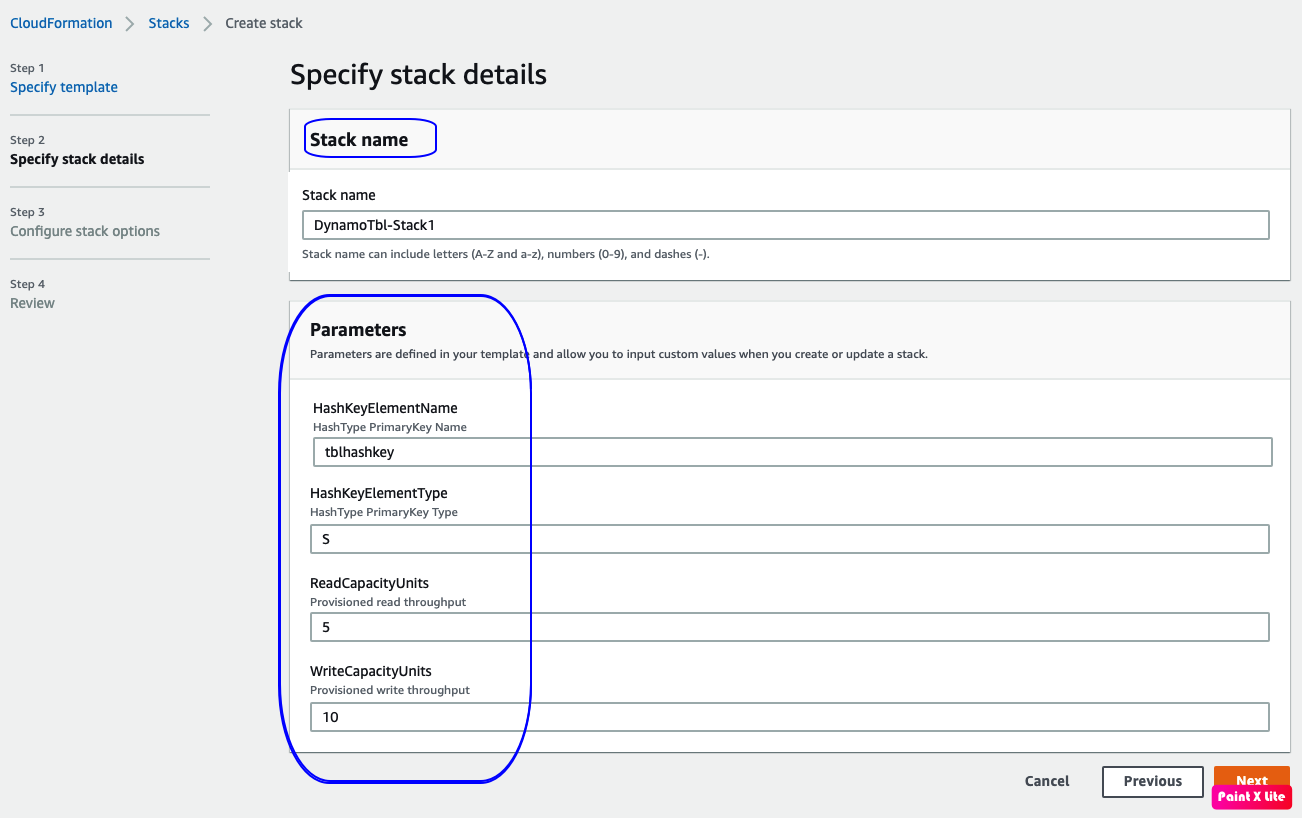Select Configure stack options step

click(85, 231)
